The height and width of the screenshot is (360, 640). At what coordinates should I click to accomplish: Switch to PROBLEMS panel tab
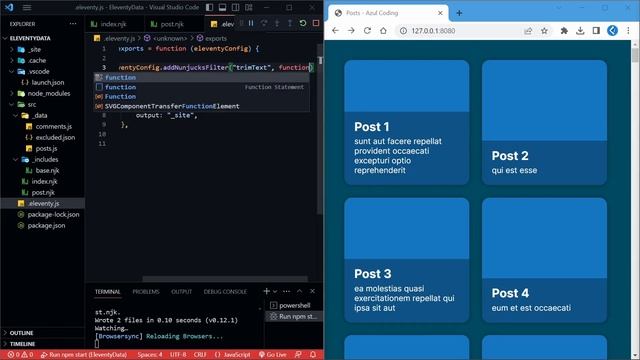(146, 292)
